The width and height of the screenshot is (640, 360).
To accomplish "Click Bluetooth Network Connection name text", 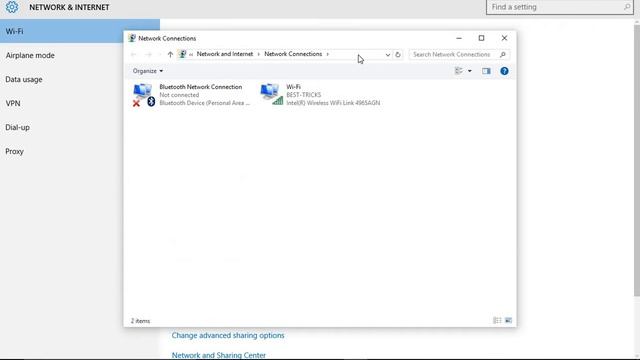I will [201, 87].
